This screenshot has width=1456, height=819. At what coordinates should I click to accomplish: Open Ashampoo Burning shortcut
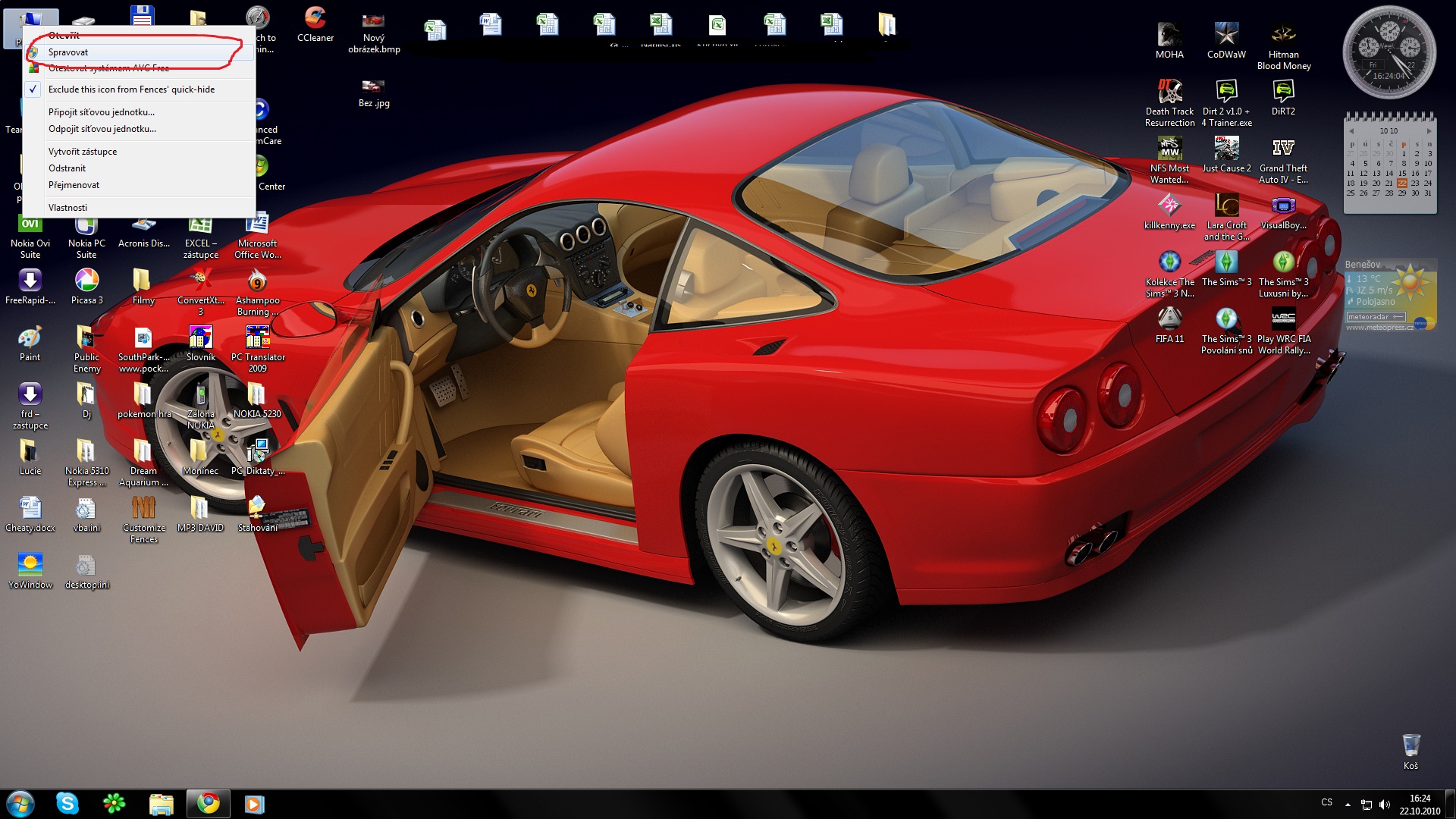pos(257,281)
